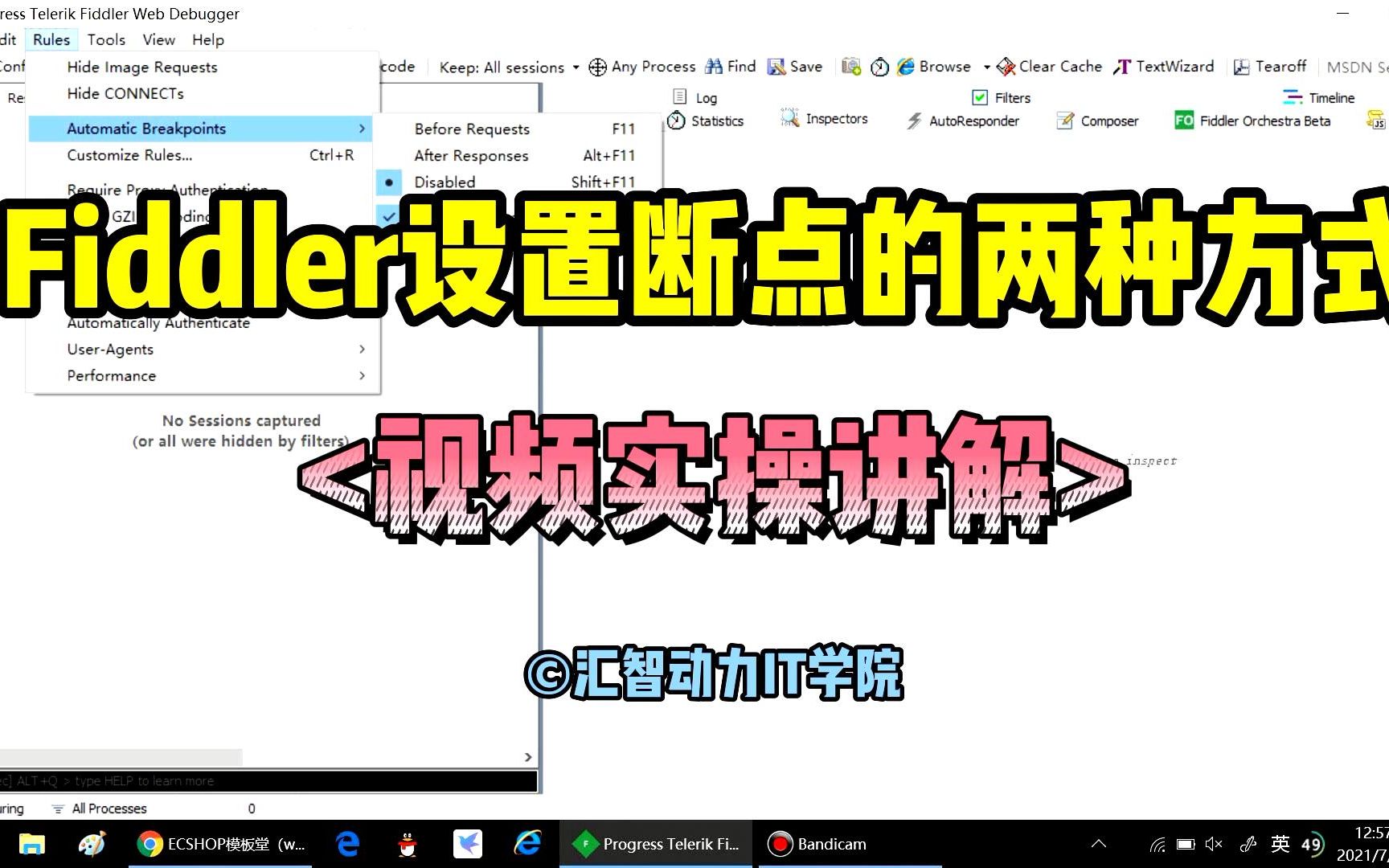Switch to the Composer tab

pos(1098,121)
